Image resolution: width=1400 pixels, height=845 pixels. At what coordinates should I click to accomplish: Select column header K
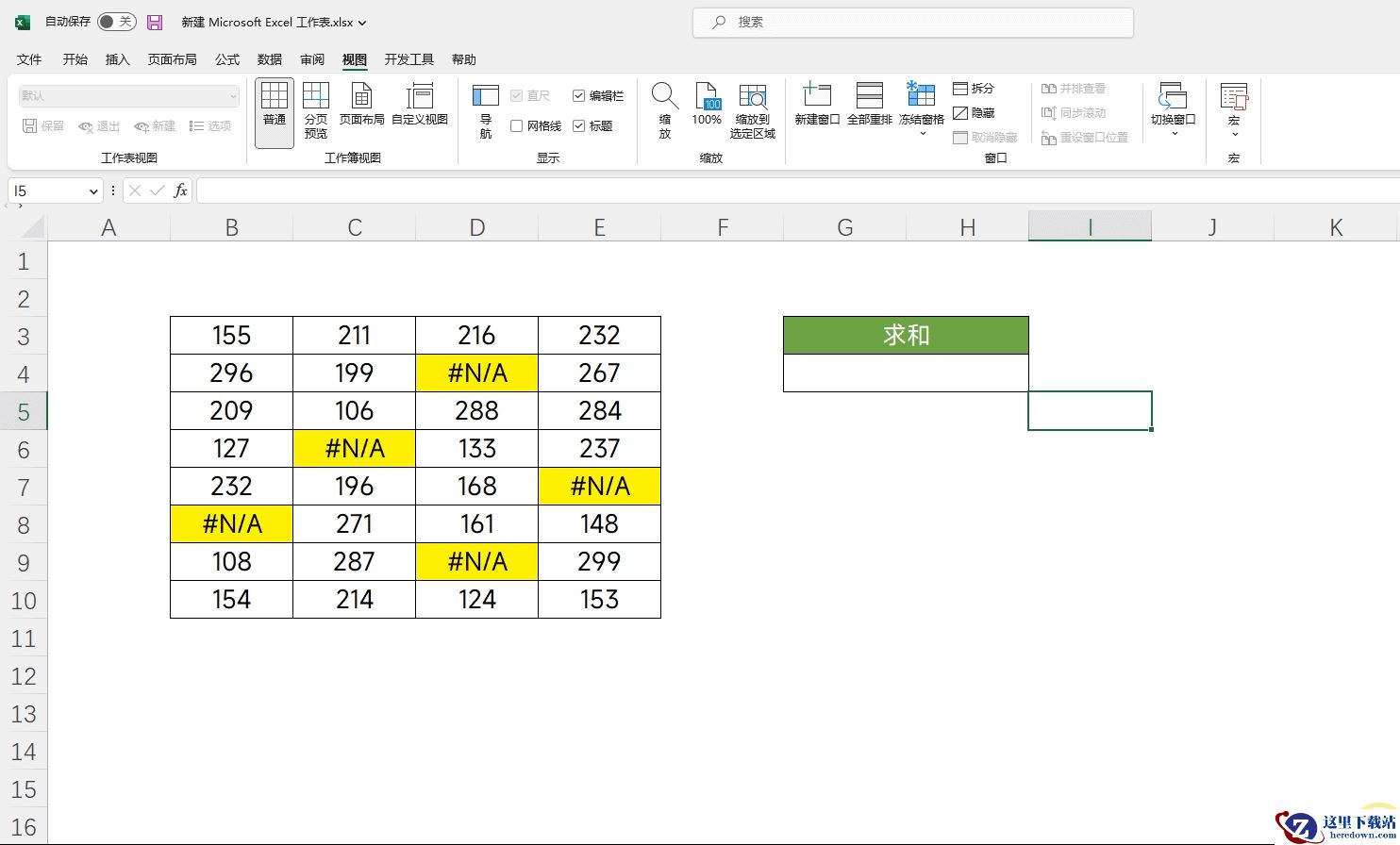click(x=1335, y=227)
